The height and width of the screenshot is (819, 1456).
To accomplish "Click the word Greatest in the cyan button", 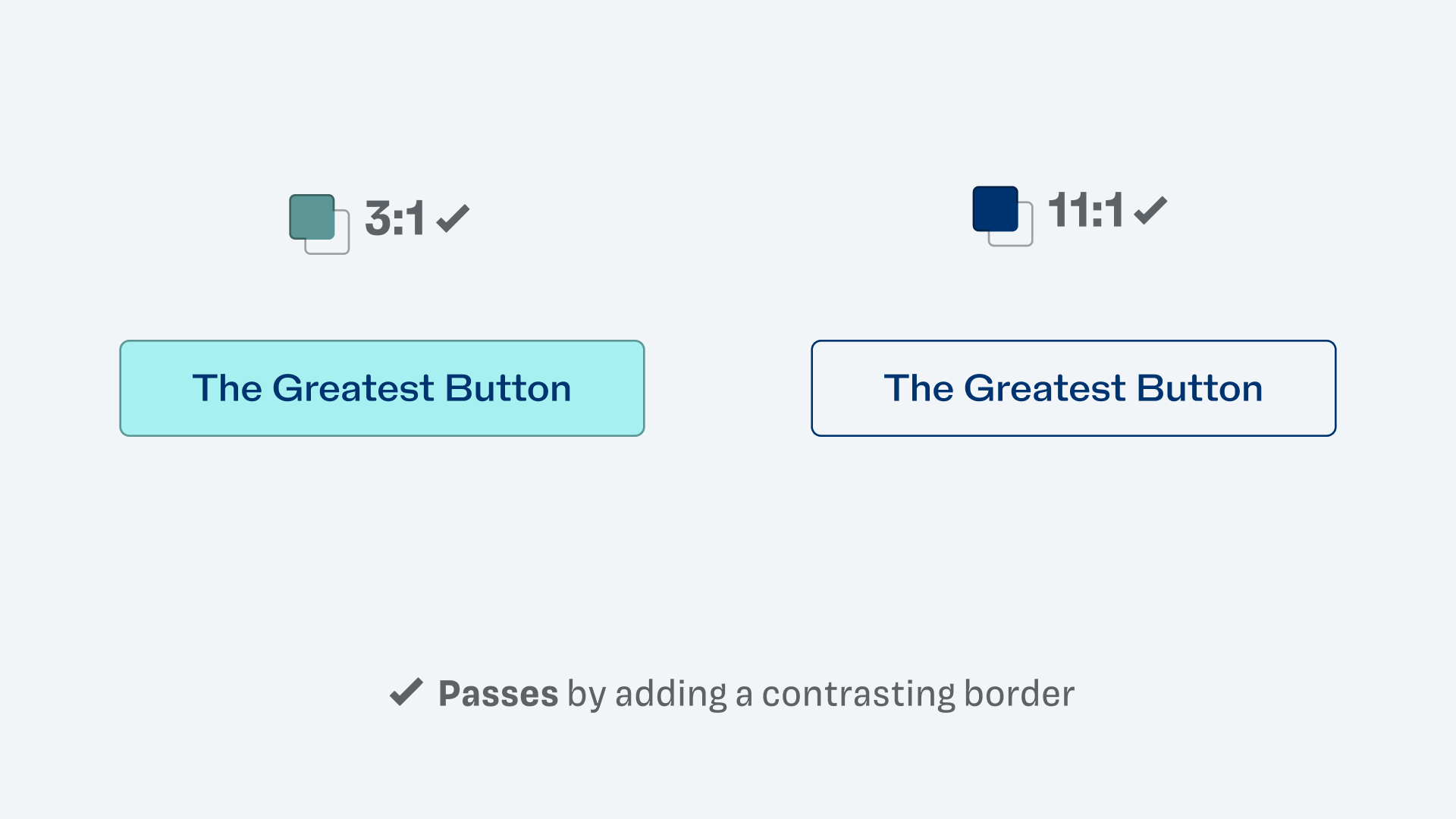I will pyautogui.click(x=353, y=389).
